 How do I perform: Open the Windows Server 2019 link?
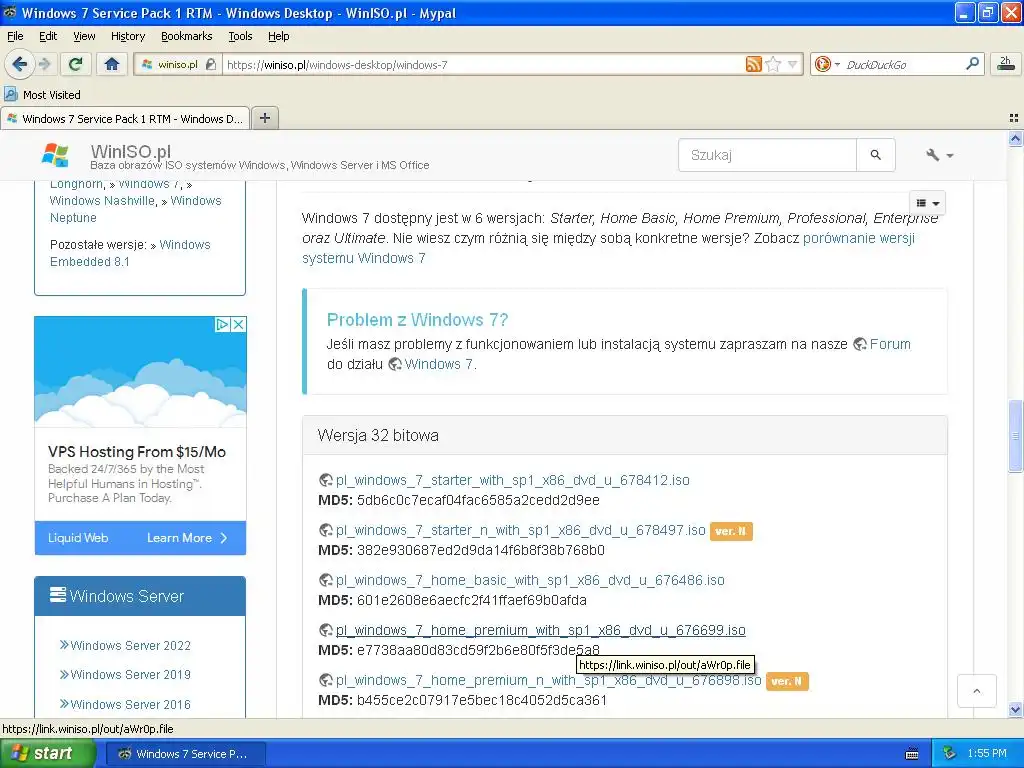[131, 674]
